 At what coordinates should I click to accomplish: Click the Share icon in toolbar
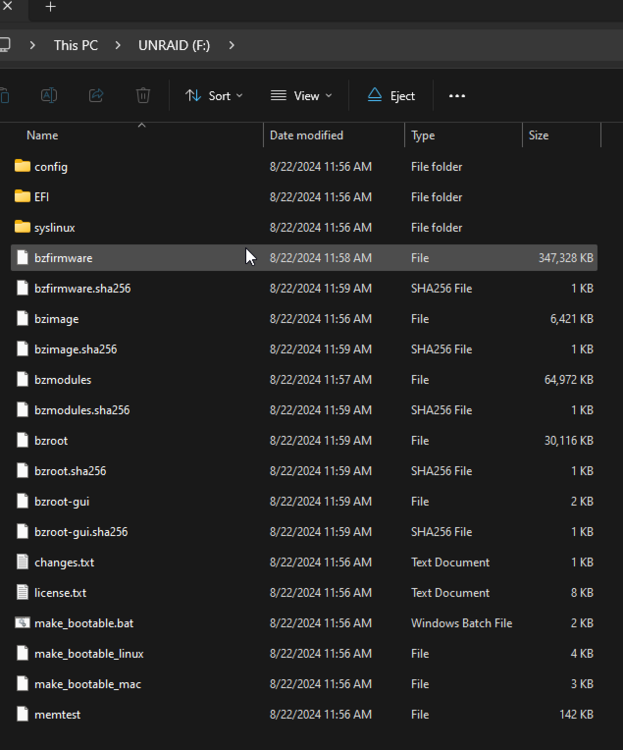96,96
